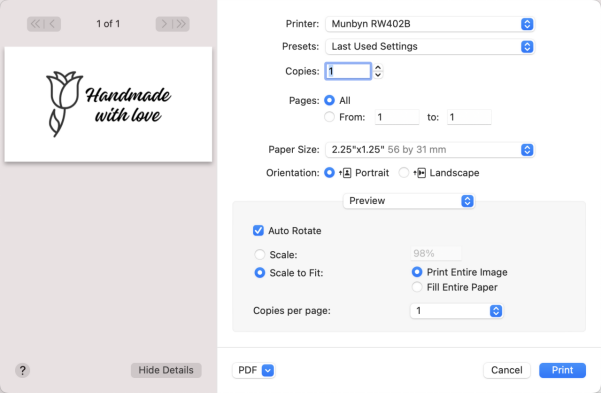Click the Handmade with love label preview
The width and height of the screenshot is (601, 393).
click(x=108, y=104)
